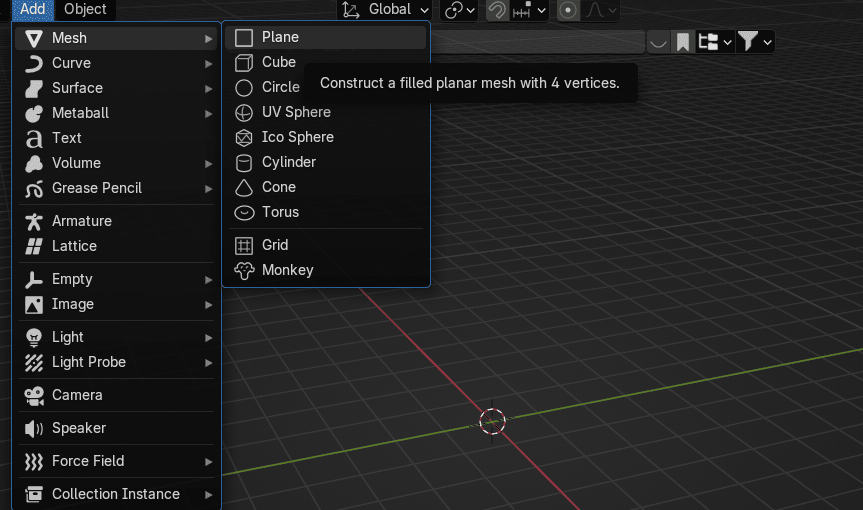863x510 pixels.
Task: Add a Cone mesh
Action: pos(278,187)
